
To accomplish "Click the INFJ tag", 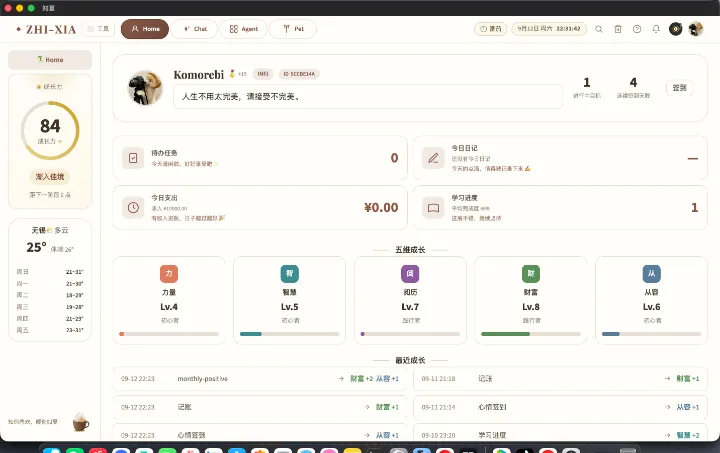I will tap(263, 74).
